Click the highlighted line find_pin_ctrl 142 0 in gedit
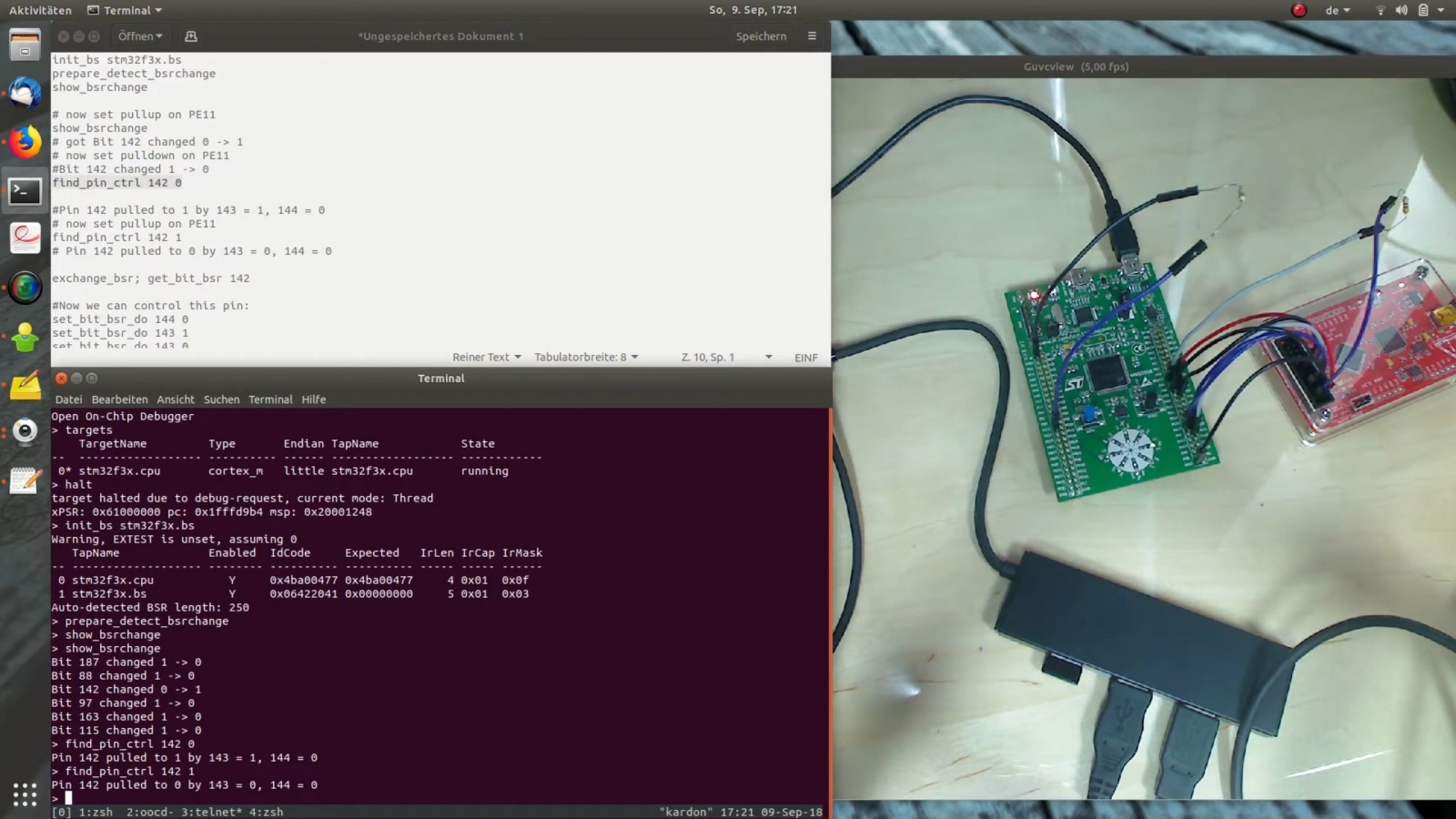Viewport: 1456px width, 819px height. point(116,182)
